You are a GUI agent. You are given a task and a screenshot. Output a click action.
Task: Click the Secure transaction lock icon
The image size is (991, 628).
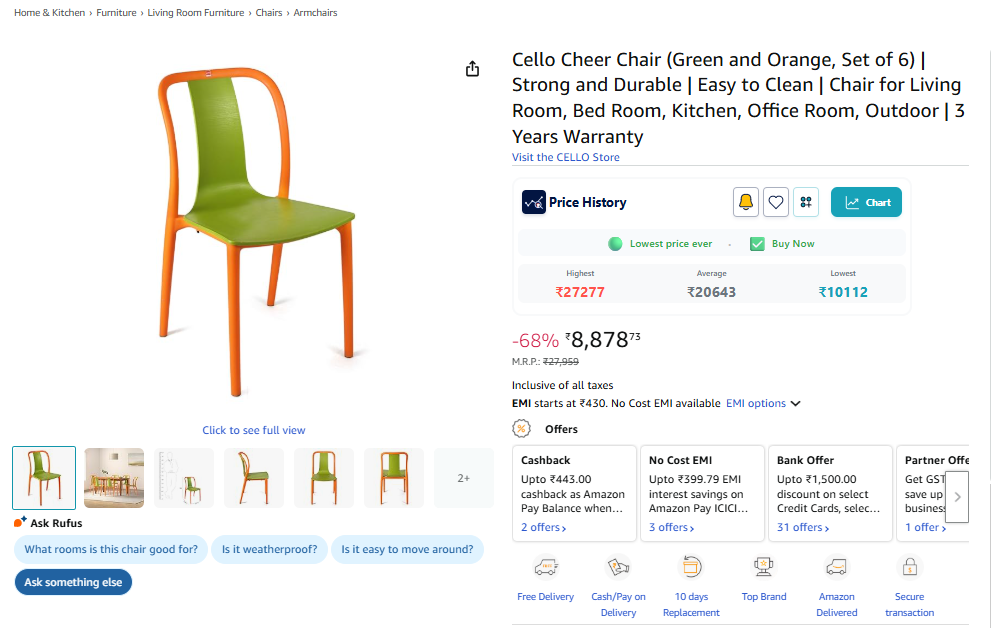pyautogui.click(x=909, y=568)
